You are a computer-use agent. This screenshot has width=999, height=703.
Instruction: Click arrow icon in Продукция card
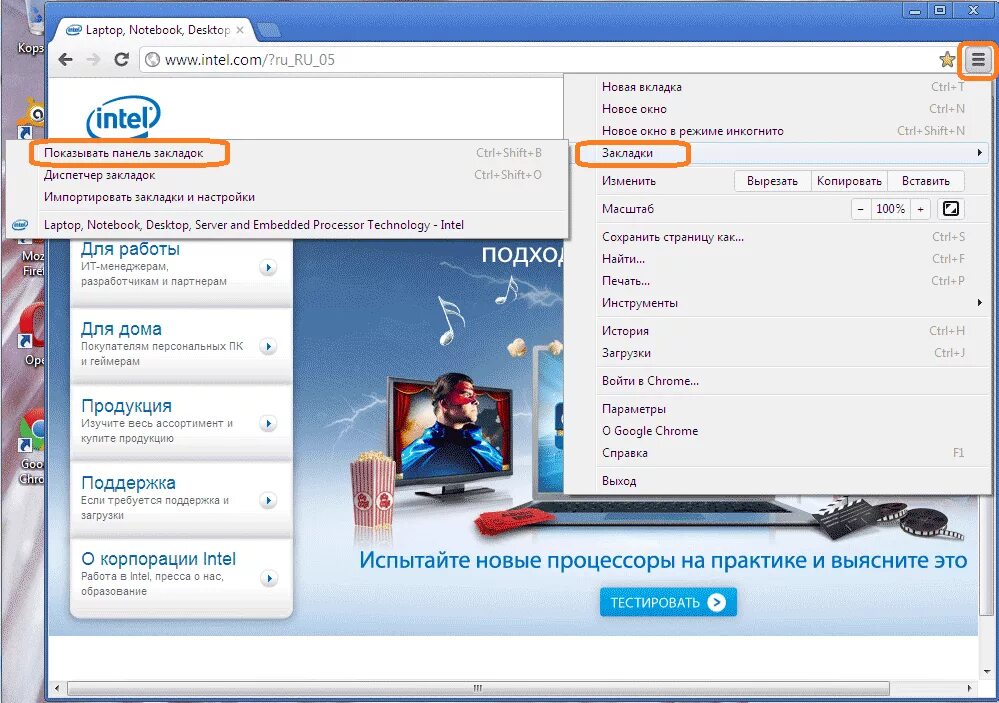click(268, 424)
